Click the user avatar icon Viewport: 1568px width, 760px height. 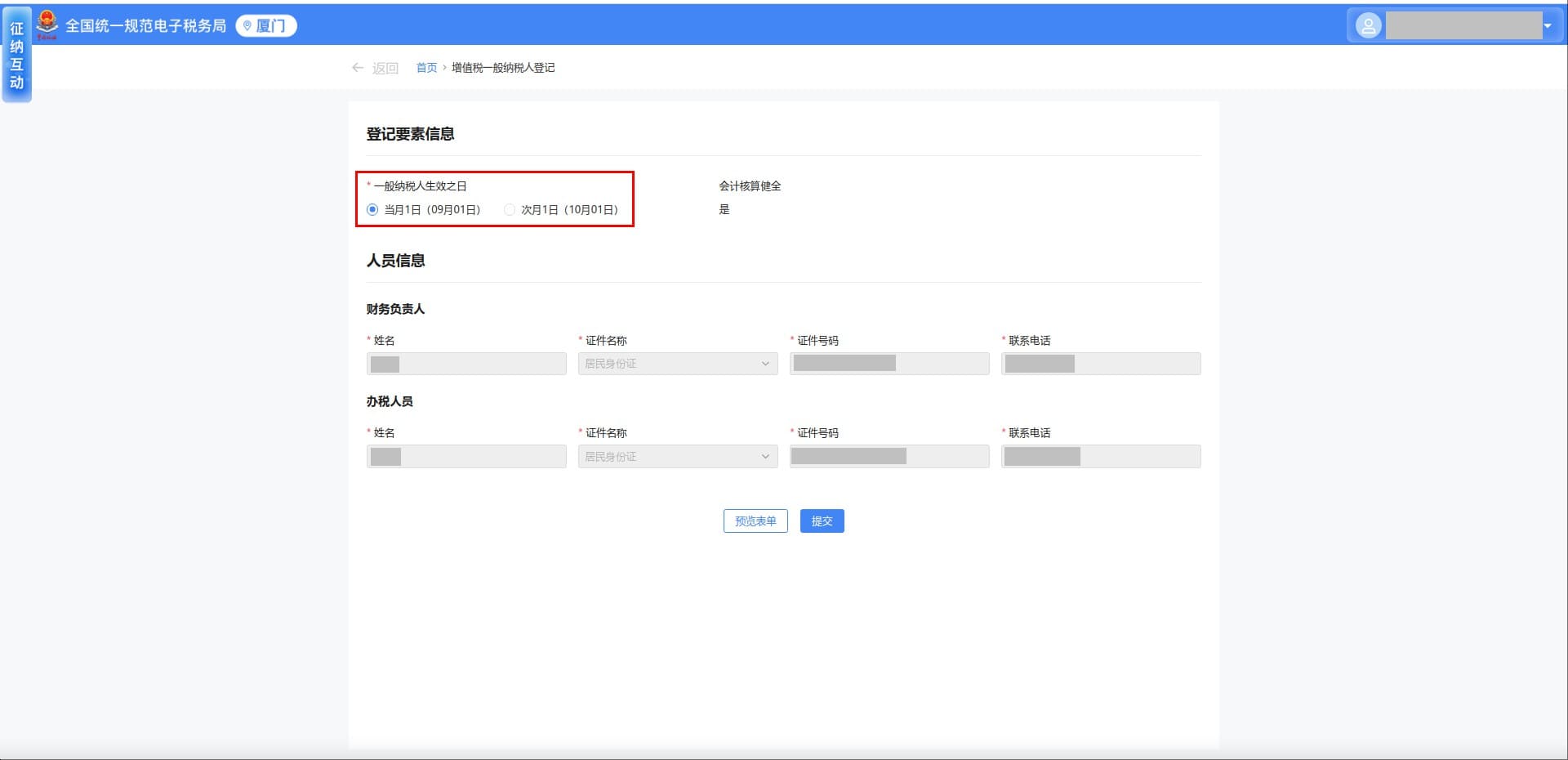click(x=1368, y=26)
